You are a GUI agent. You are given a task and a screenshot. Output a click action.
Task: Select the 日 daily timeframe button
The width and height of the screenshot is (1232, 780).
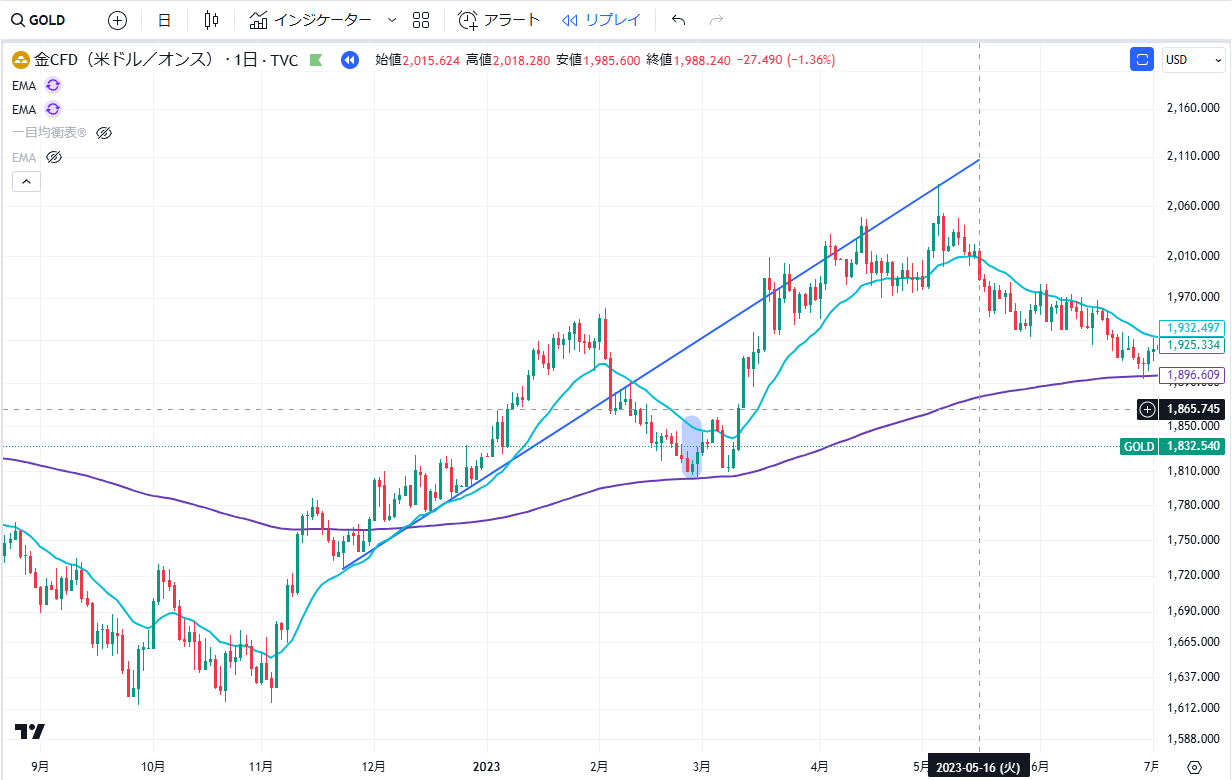(x=164, y=20)
